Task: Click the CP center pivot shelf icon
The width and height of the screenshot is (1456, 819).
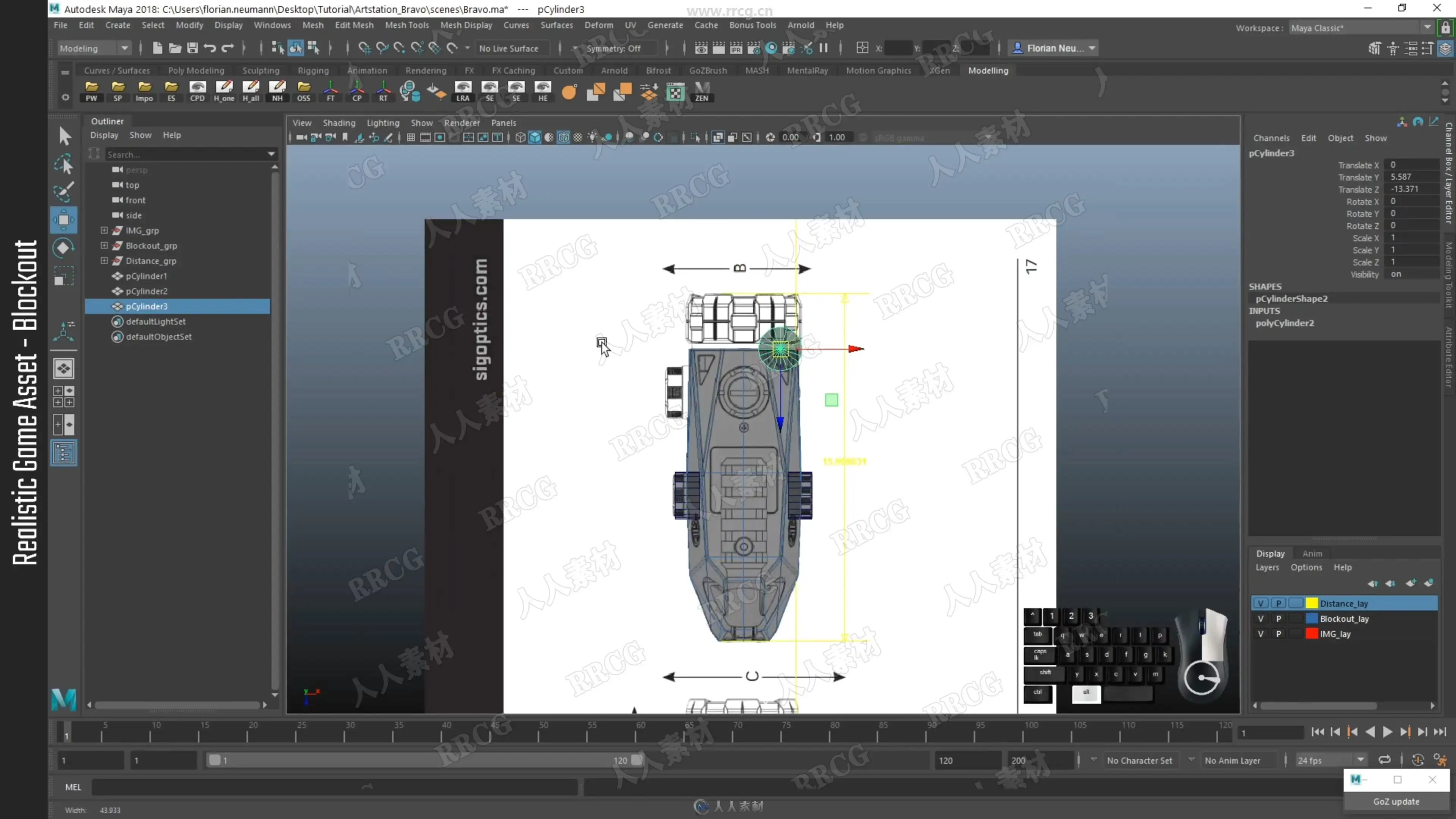Action: (357, 91)
